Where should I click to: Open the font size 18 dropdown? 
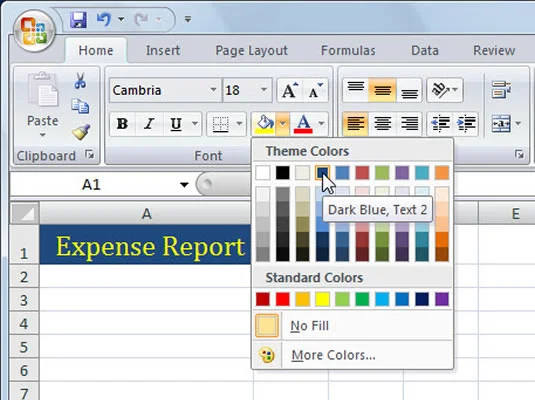pos(264,90)
